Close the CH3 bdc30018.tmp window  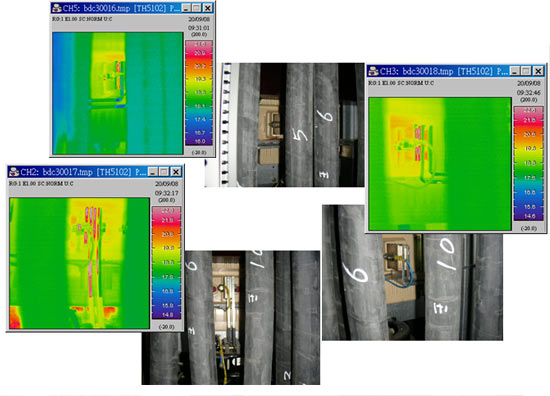tap(538, 71)
